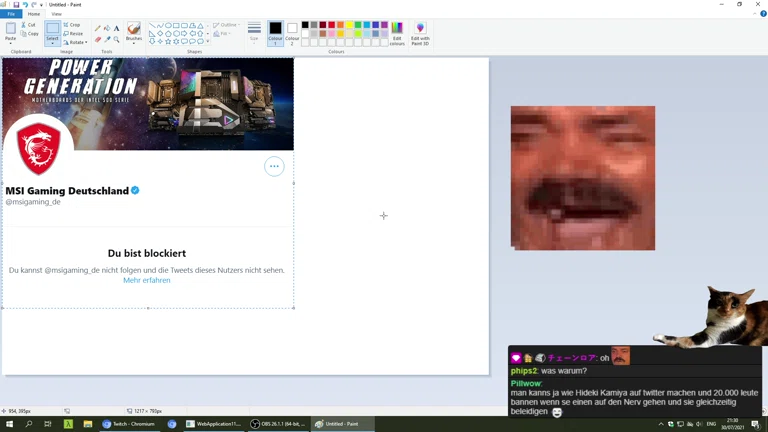The width and height of the screenshot is (768, 432).
Task: Open Edit with Paint 3D
Action: [420, 33]
